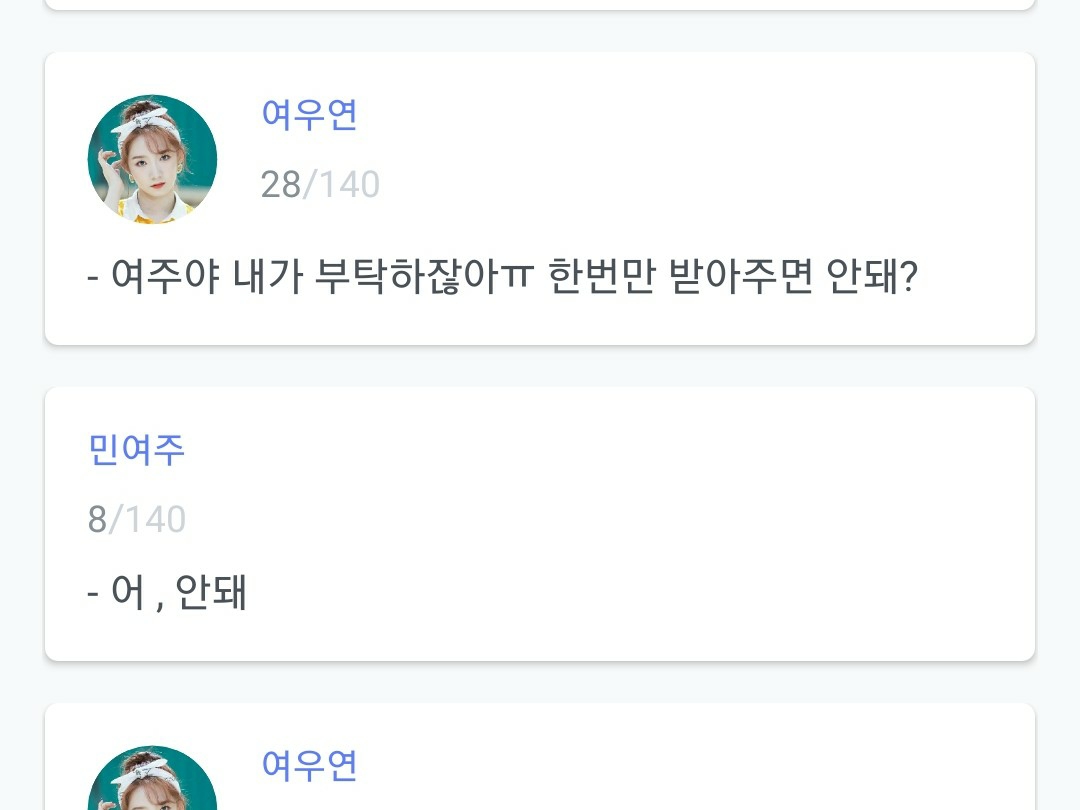Tap the partially visible card at the top edge

pyautogui.click(x=540, y=4)
